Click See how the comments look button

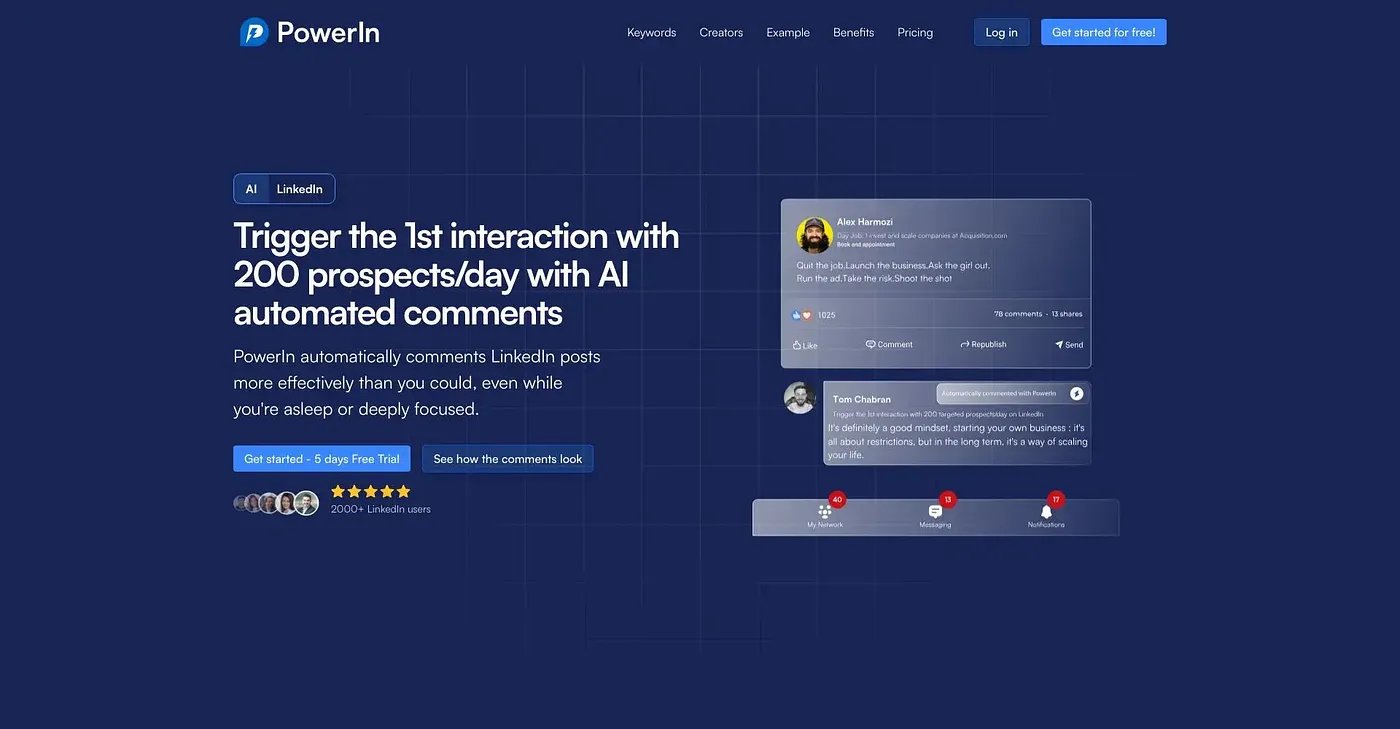pos(508,459)
